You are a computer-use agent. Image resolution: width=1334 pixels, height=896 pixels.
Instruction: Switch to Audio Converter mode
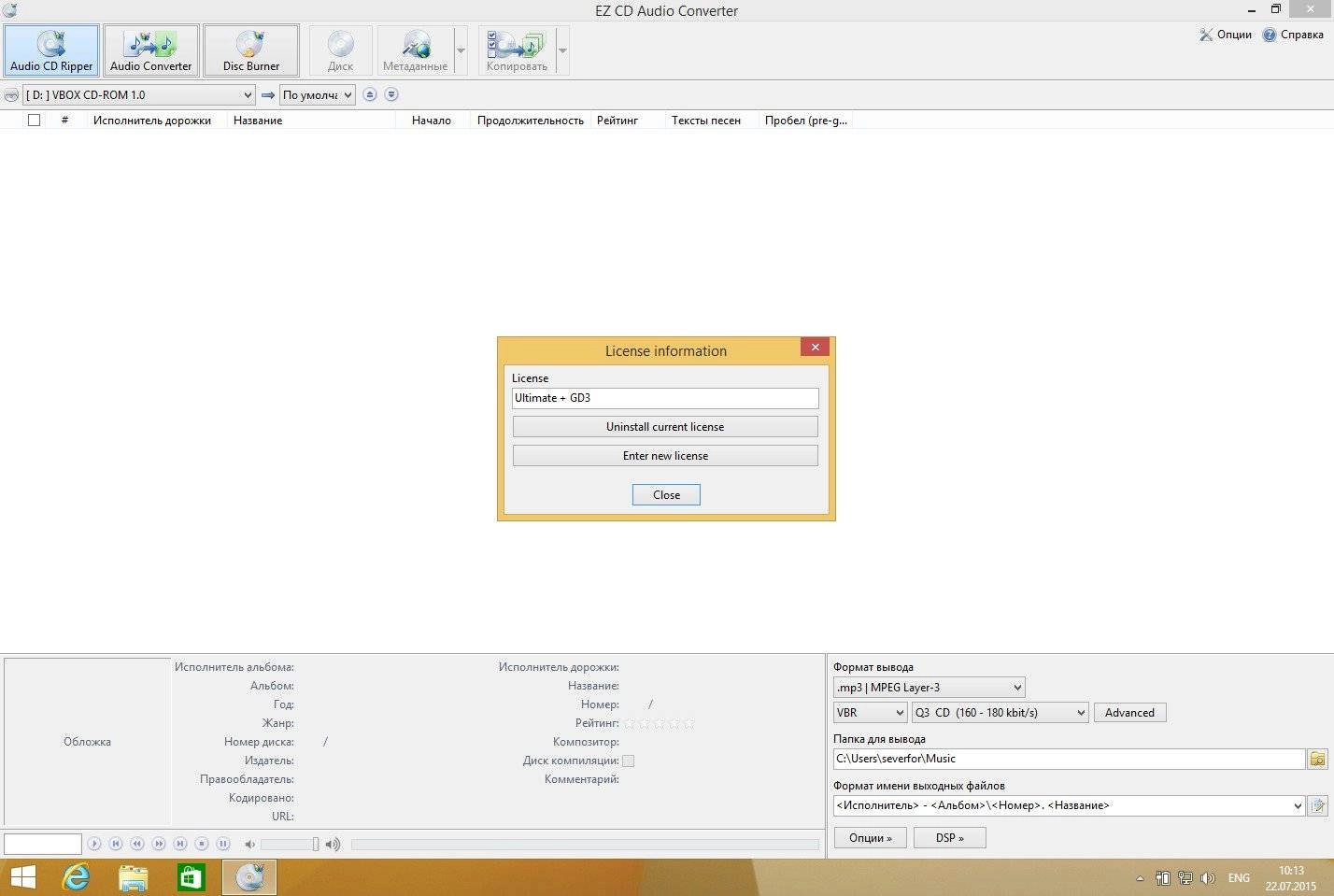pyautogui.click(x=150, y=50)
